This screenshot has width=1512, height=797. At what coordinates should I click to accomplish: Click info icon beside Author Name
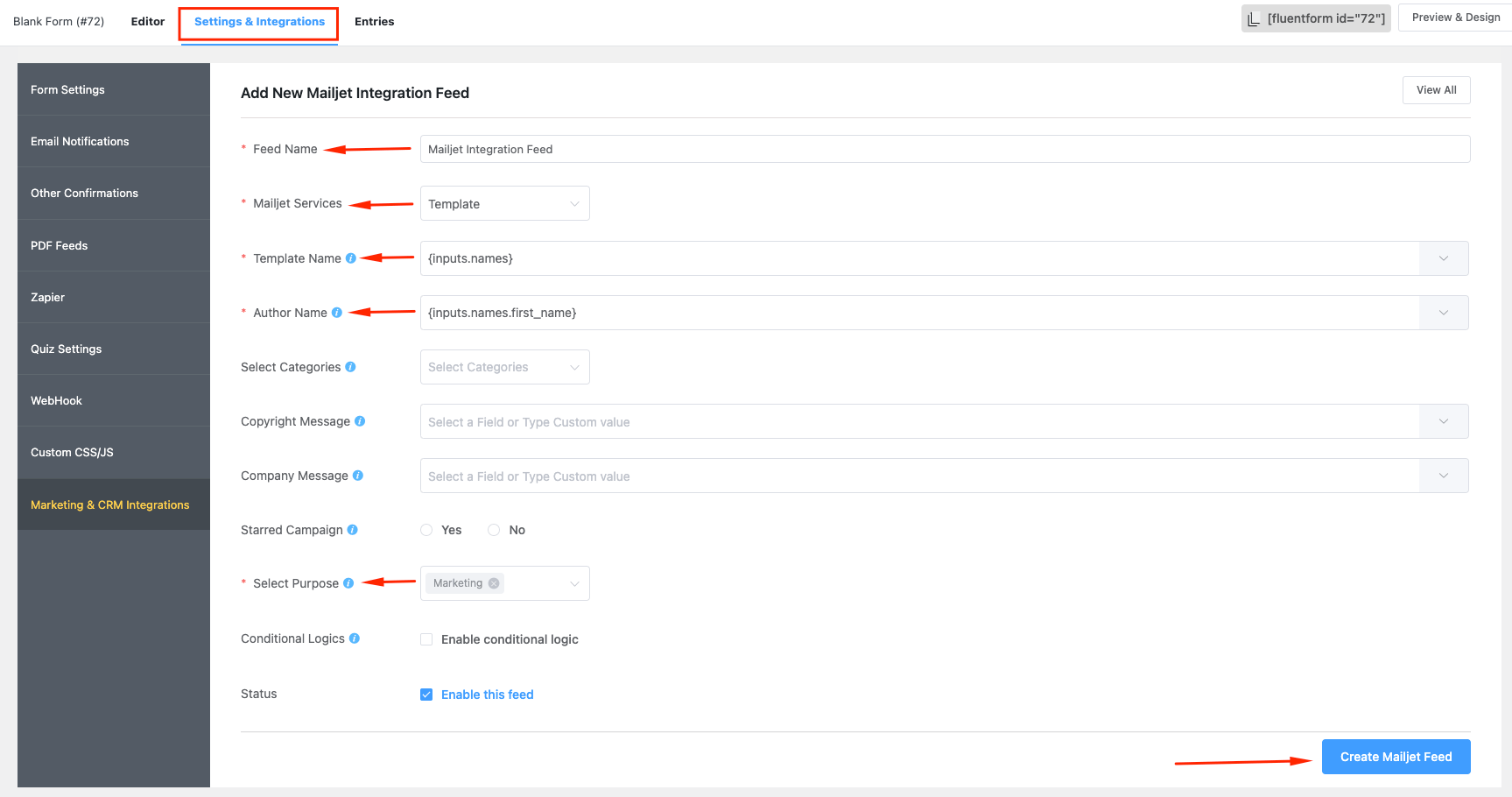pos(337,313)
